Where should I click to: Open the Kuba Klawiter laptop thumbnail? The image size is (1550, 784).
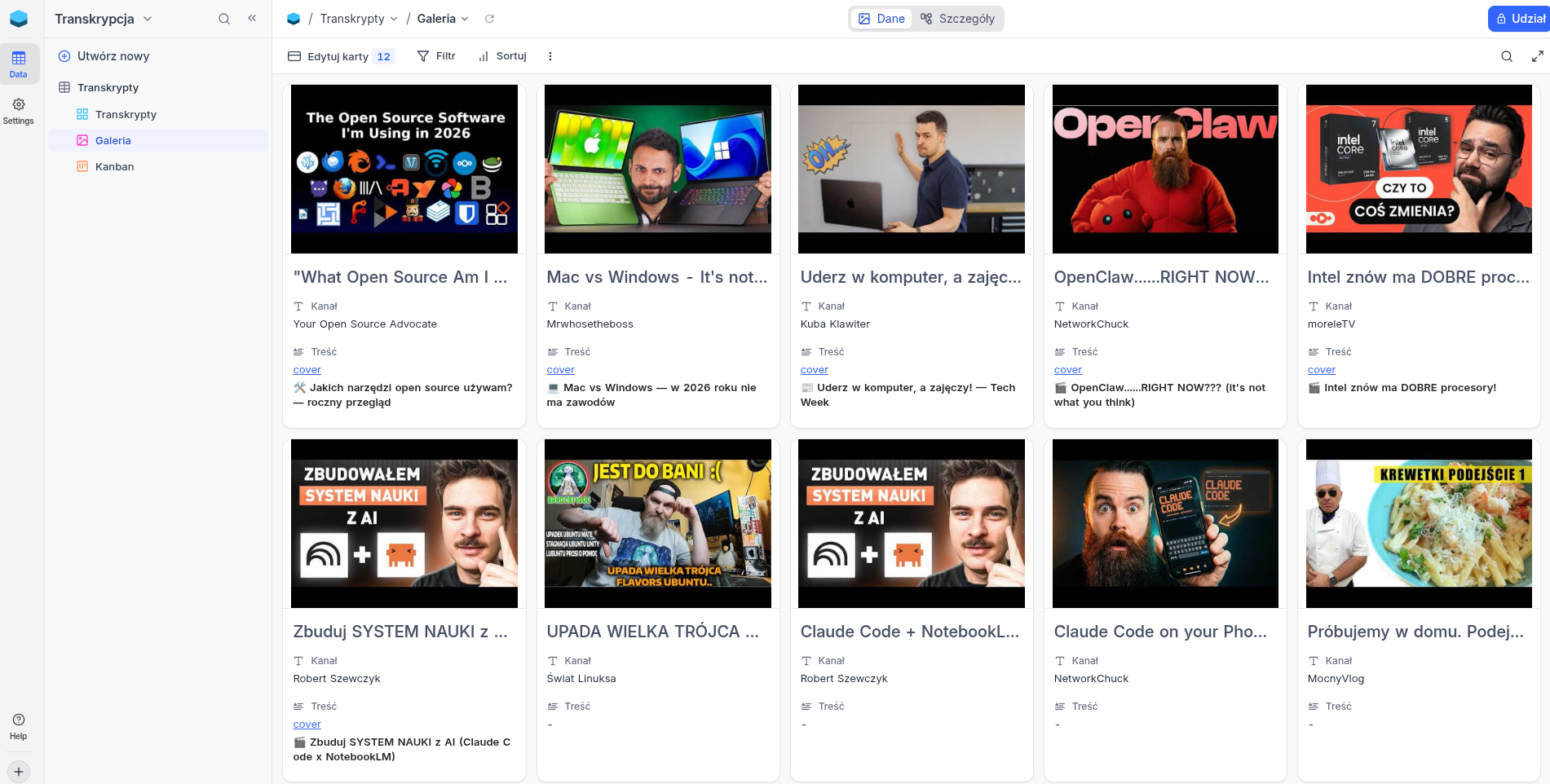[x=912, y=169]
